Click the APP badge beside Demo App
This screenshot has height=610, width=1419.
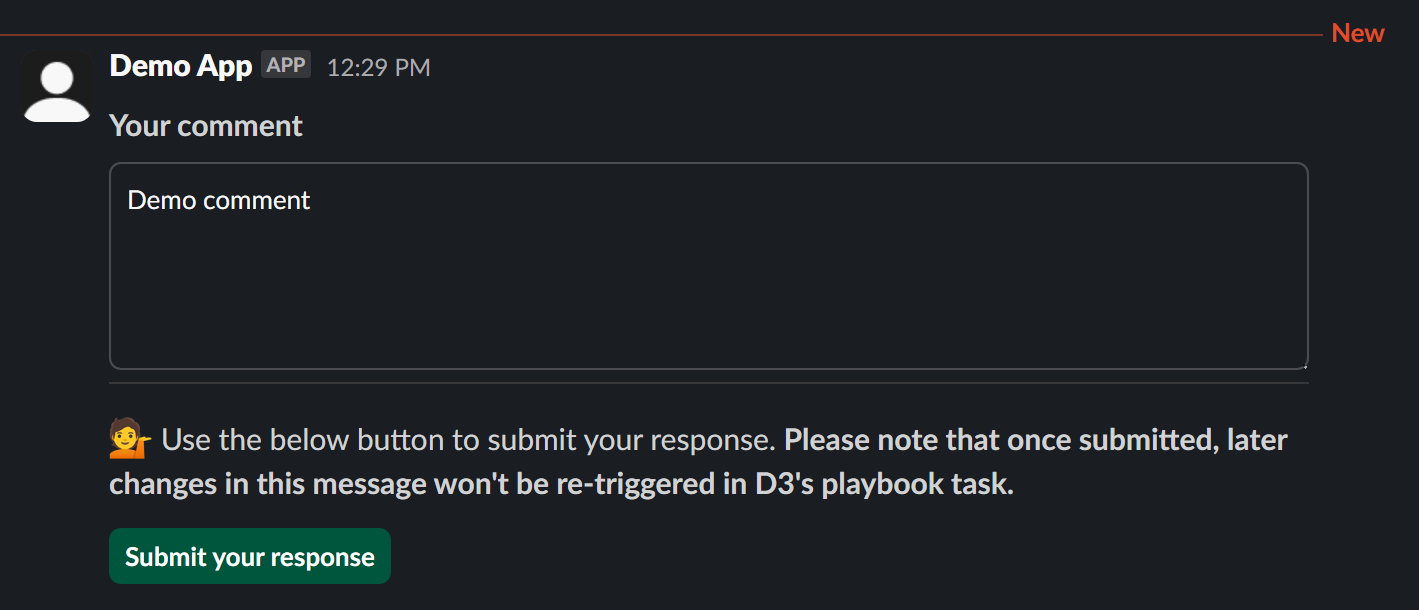tap(286, 65)
